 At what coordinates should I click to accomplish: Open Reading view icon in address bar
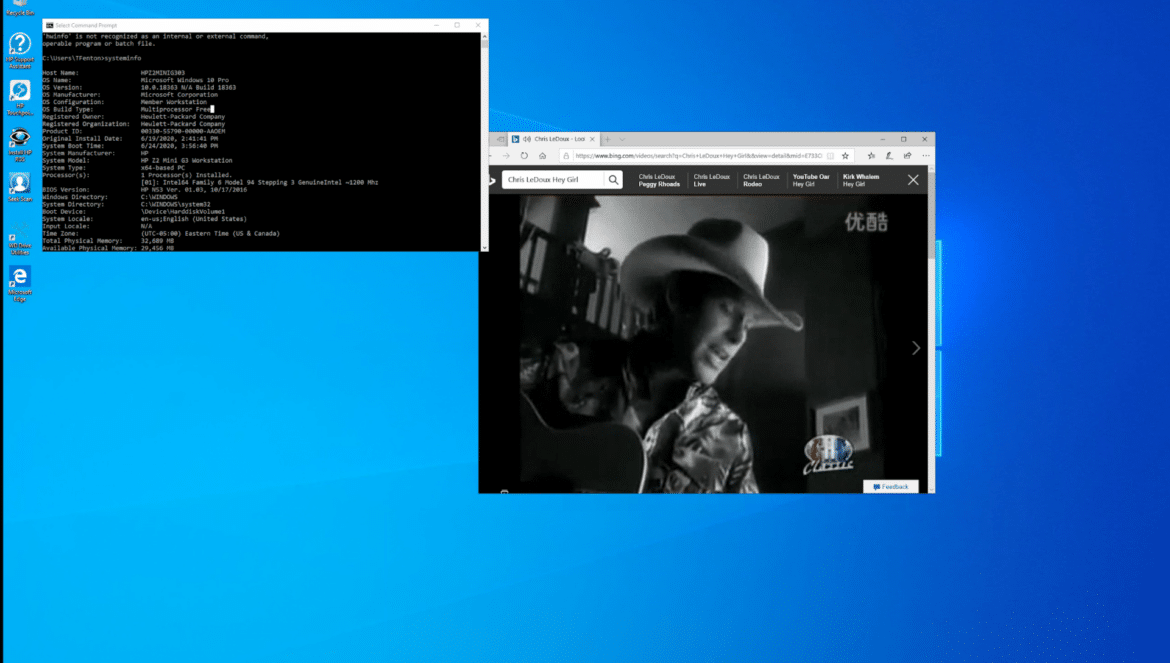point(830,156)
